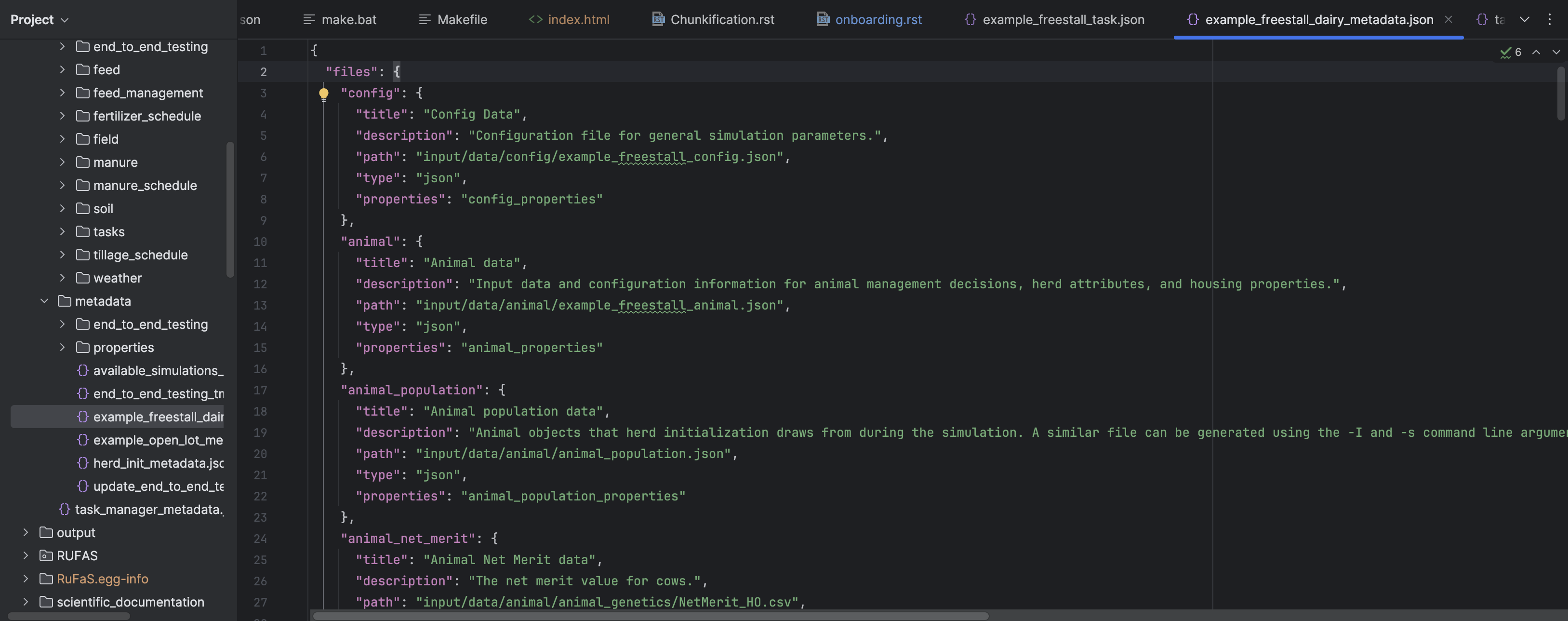Open the editor tabs more-options menu
Viewport: 1568px width, 621px height.
[x=1550, y=19]
